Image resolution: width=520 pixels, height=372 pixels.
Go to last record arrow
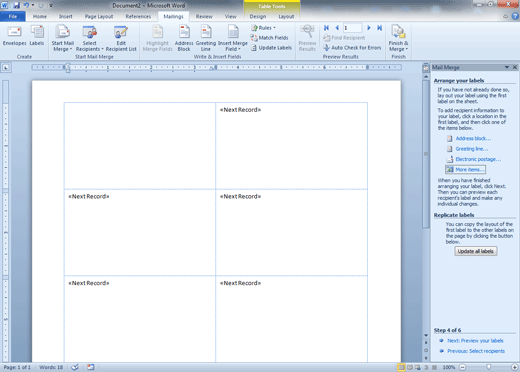pos(379,28)
